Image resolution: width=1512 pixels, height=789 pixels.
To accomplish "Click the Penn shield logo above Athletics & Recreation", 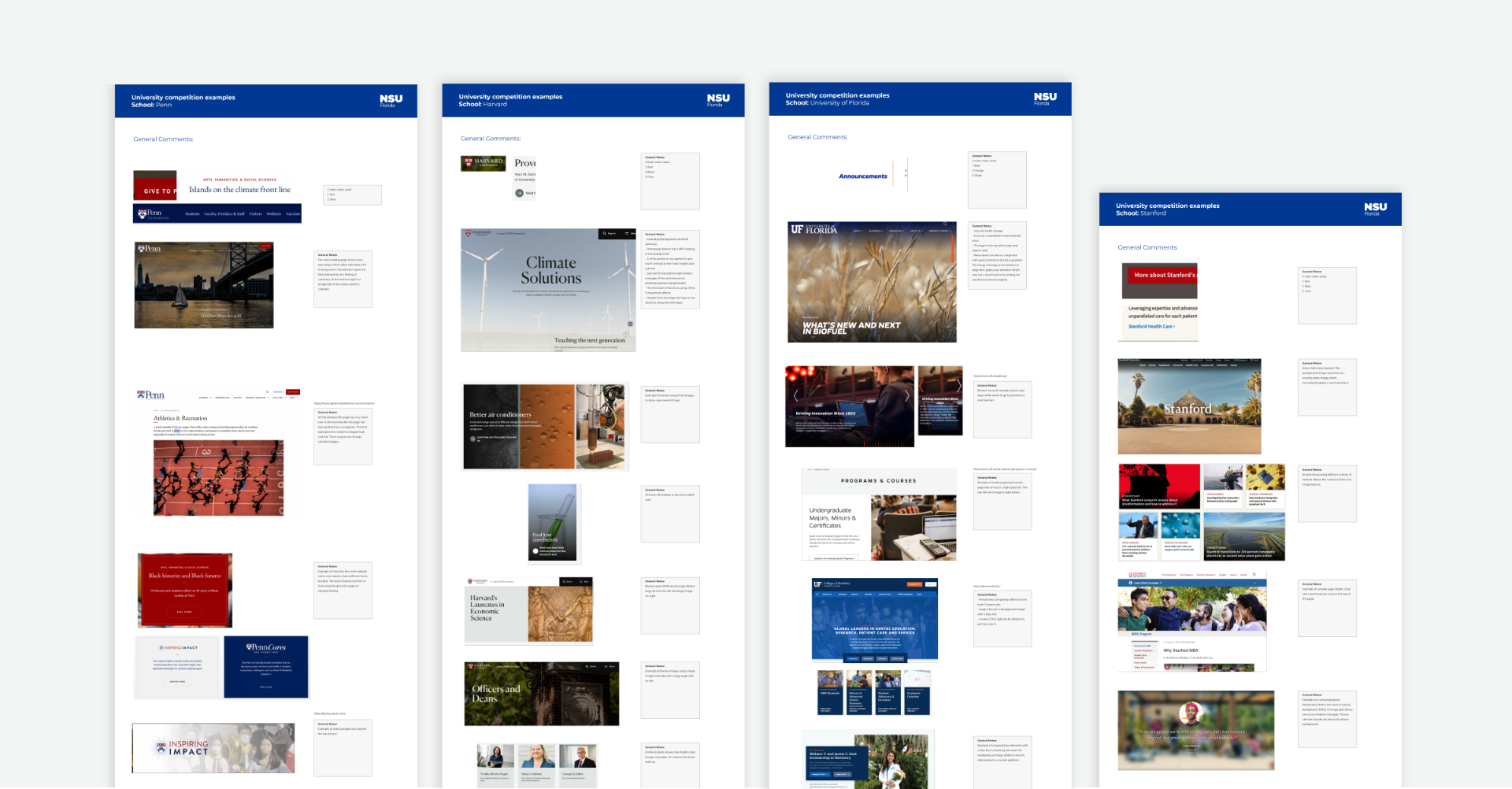I will tap(150, 394).
